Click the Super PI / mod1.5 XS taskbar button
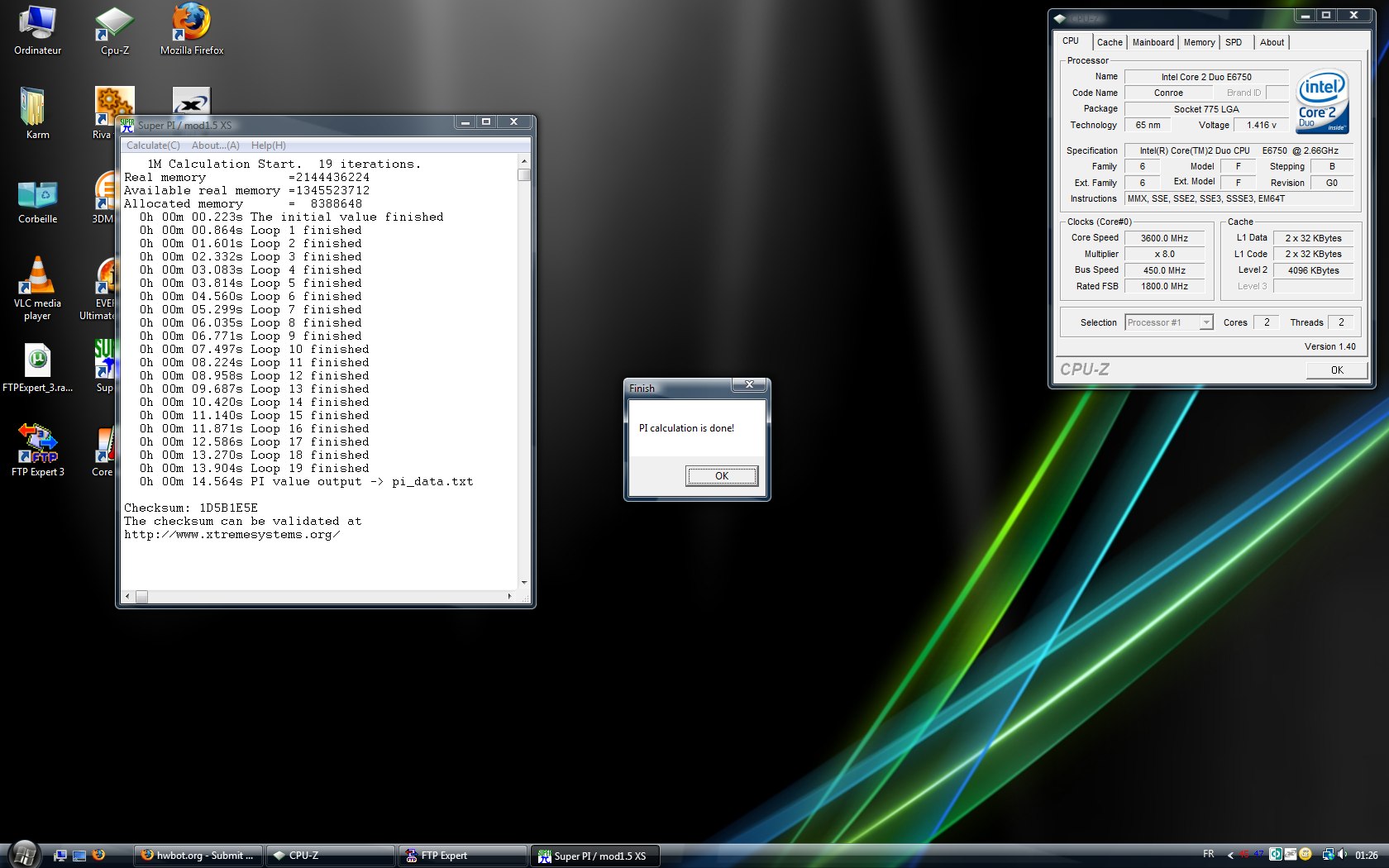 tap(595, 856)
